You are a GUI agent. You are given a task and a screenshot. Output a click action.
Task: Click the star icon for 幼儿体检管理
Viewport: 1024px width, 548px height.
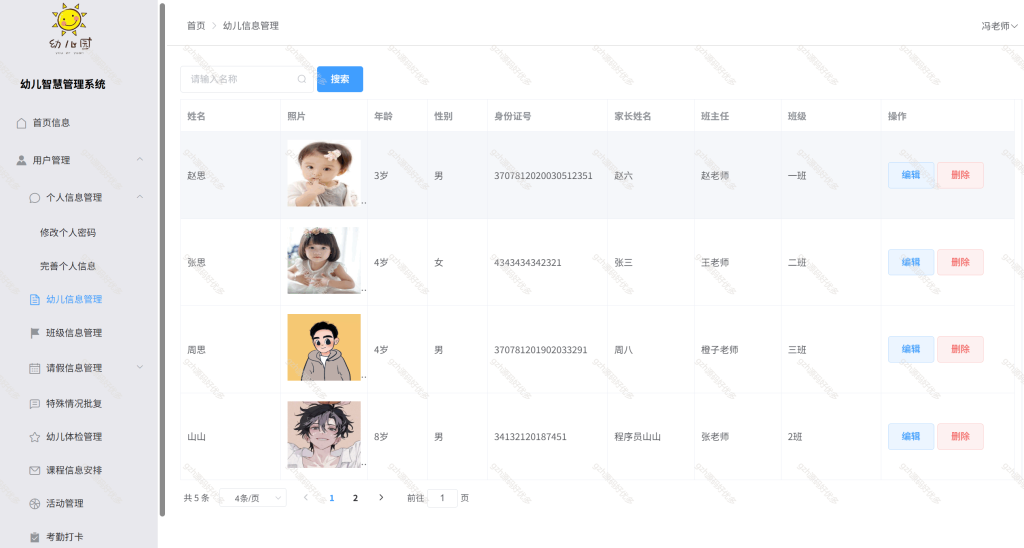35,437
